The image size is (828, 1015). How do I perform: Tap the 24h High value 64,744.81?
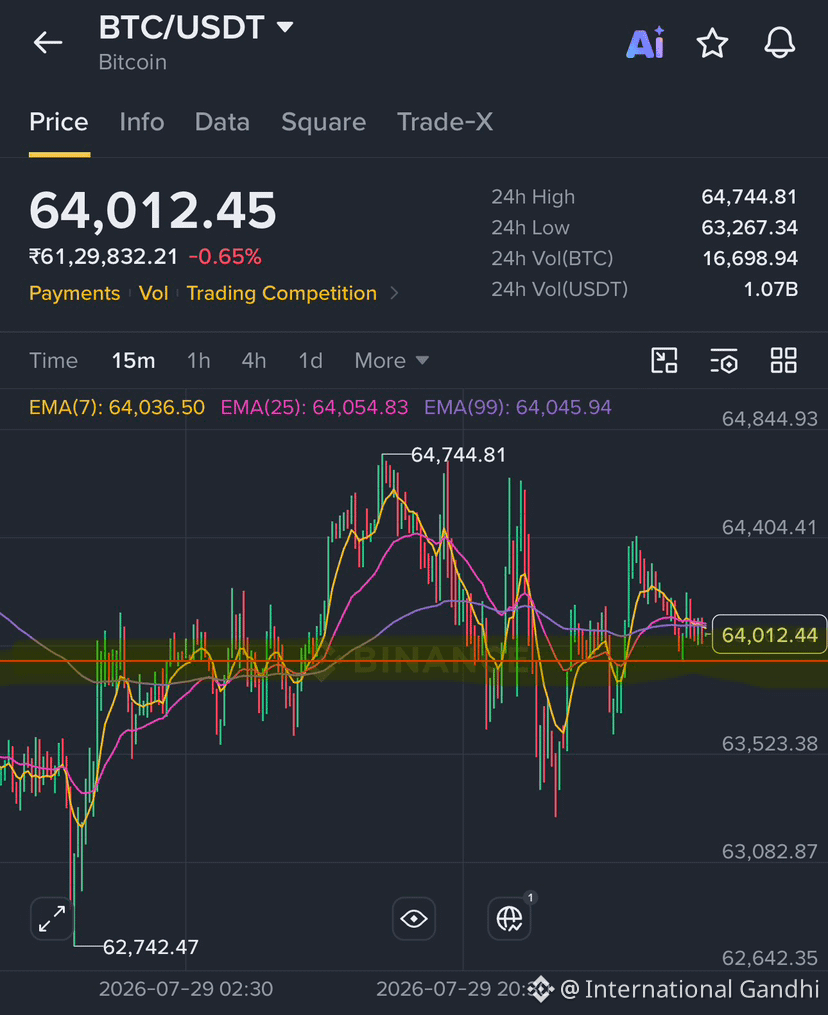click(x=749, y=197)
